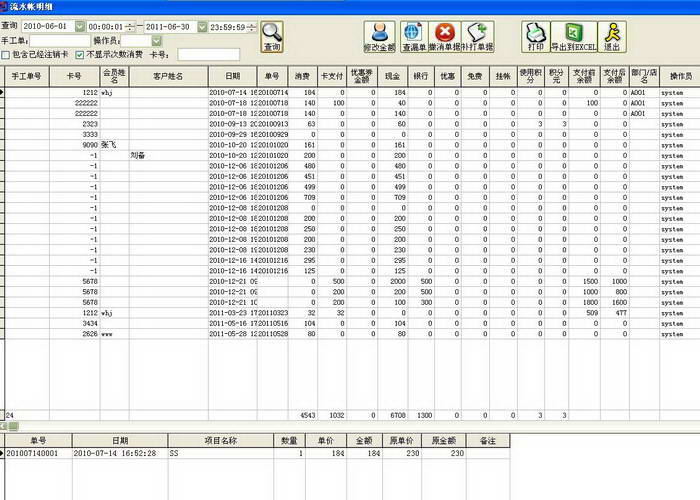Click the 优惠券金额 column header
This screenshot has height=500, width=700.
[362, 76]
